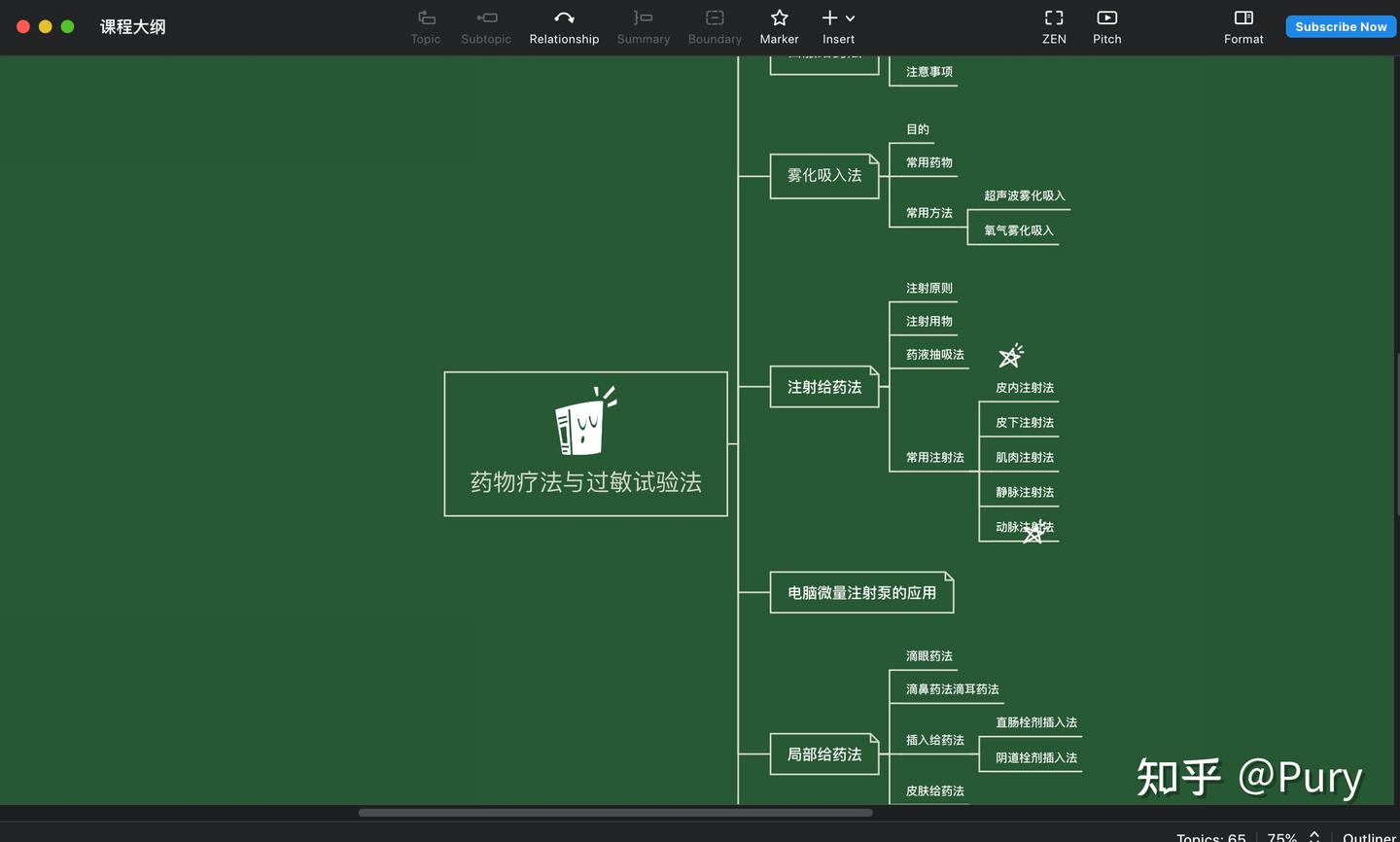1400x842 pixels.
Task: Add a Subtopic to the map
Action: point(485,26)
